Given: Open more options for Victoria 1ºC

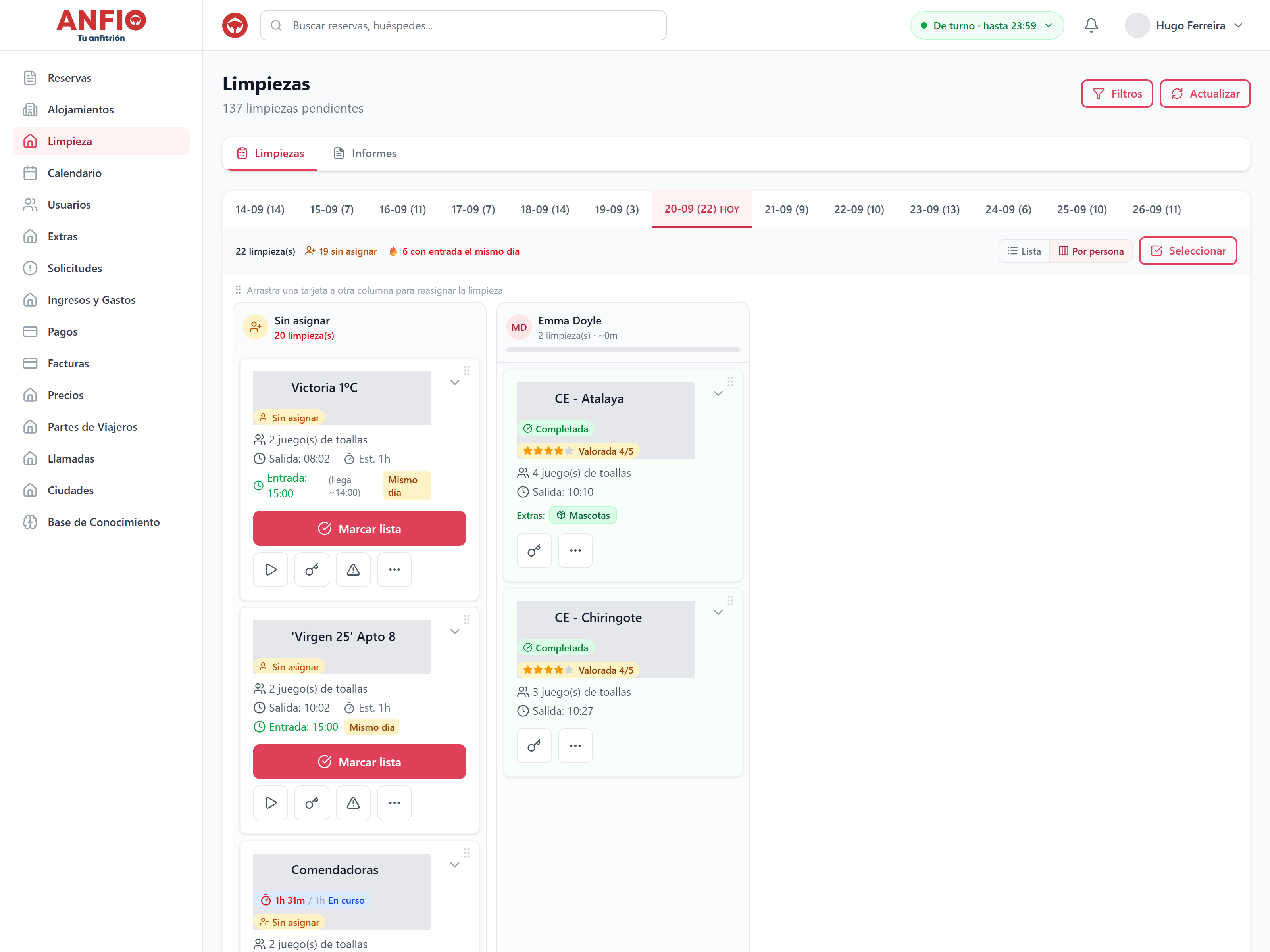Looking at the screenshot, I should point(394,569).
